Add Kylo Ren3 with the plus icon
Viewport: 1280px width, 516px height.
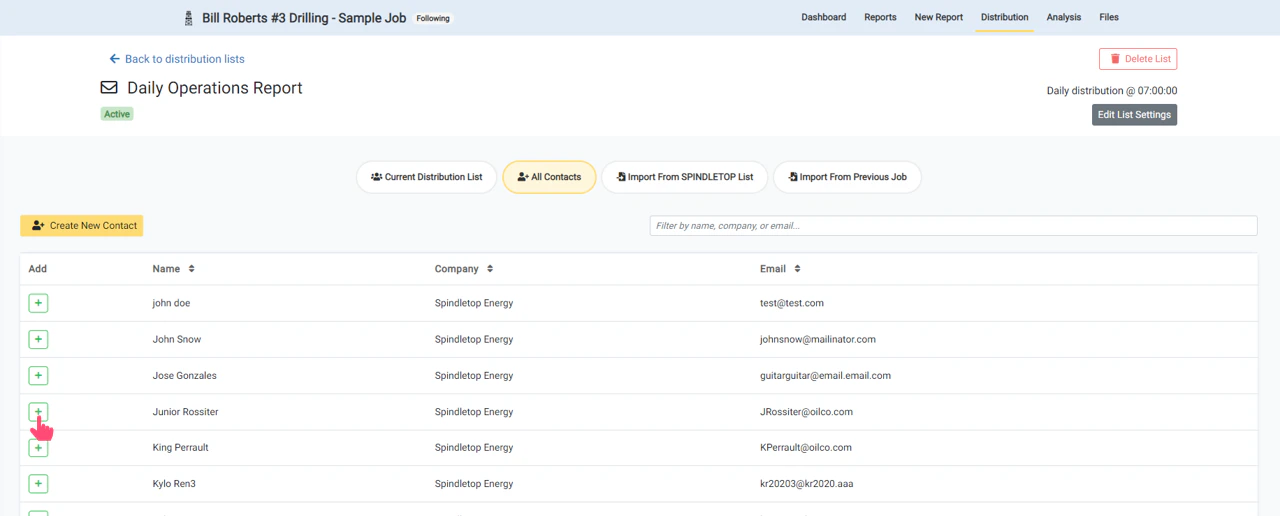tap(38, 484)
